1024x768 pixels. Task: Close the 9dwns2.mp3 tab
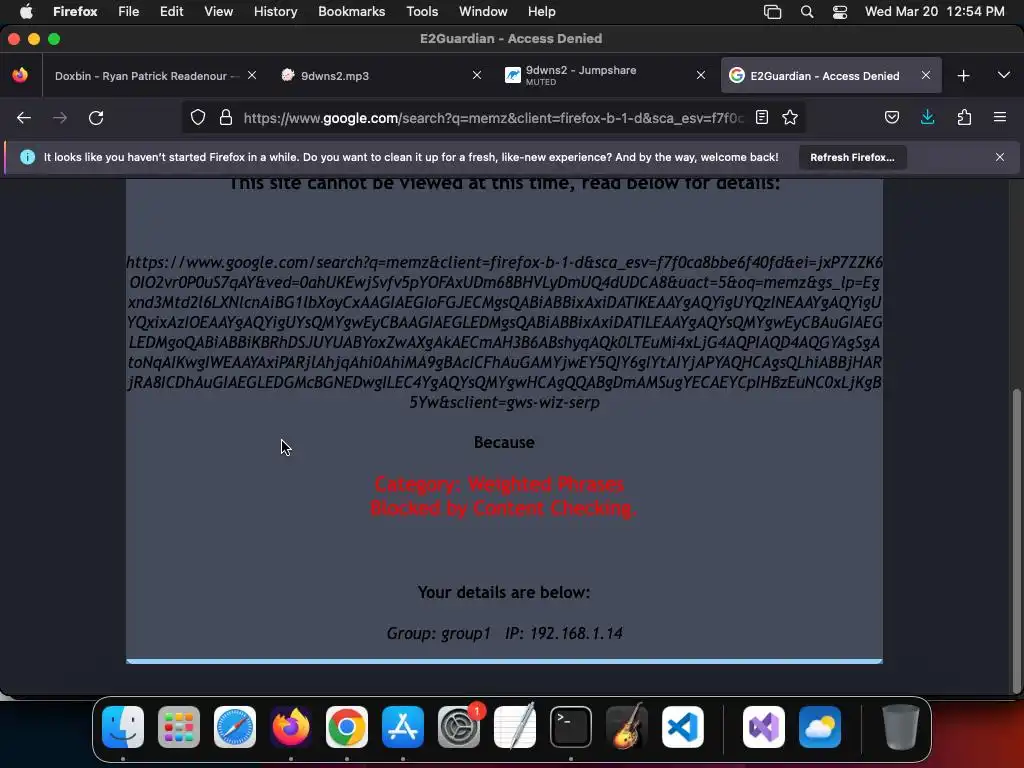click(x=477, y=76)
